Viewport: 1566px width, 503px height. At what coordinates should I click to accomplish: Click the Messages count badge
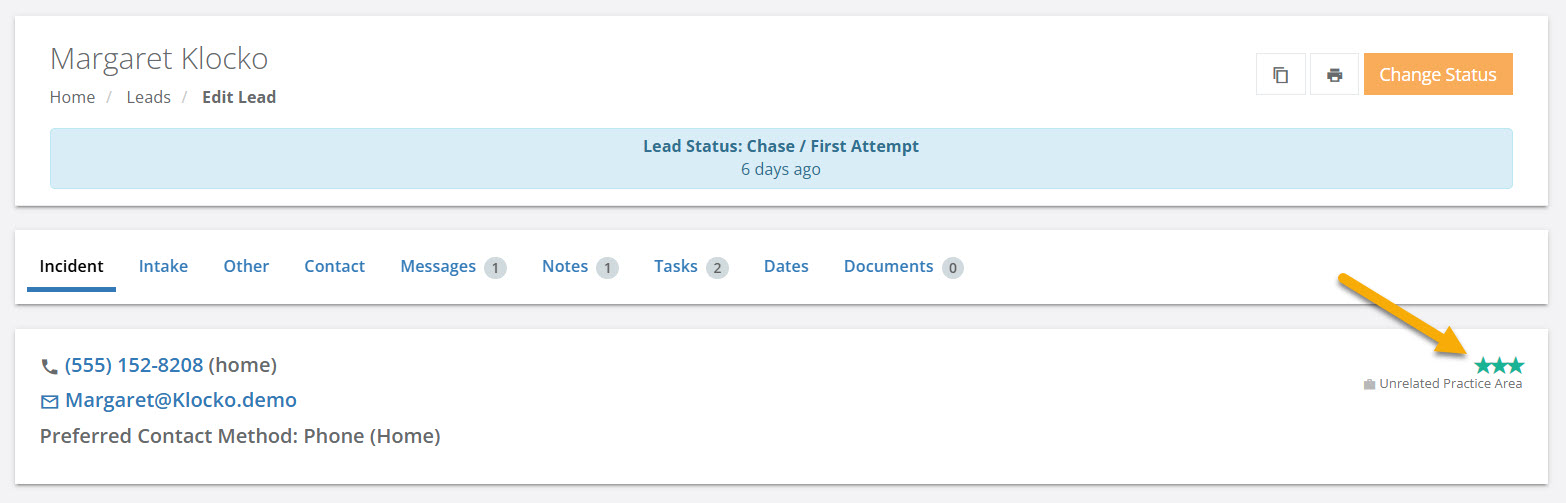(x=495, y=267)
